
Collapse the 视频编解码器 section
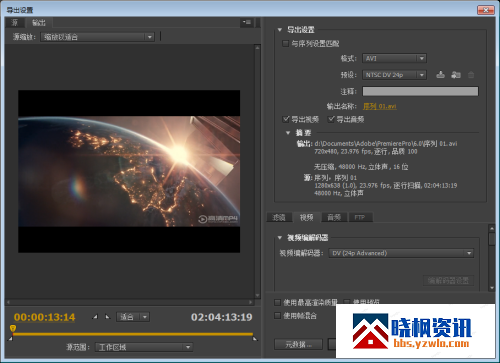[x=280, y=238]
